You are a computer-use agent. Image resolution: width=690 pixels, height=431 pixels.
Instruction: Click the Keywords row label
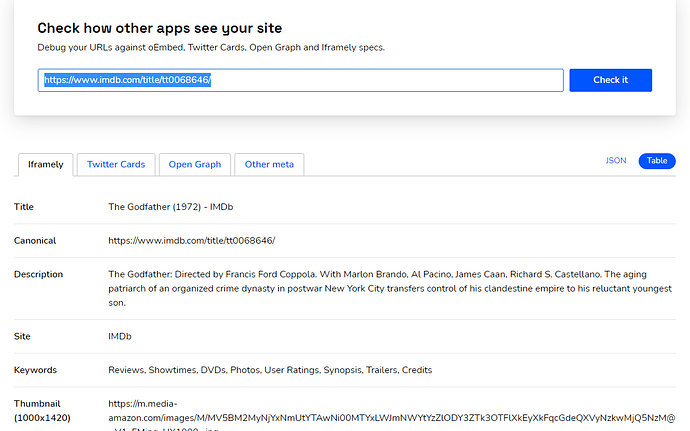(x=35, y=370)
